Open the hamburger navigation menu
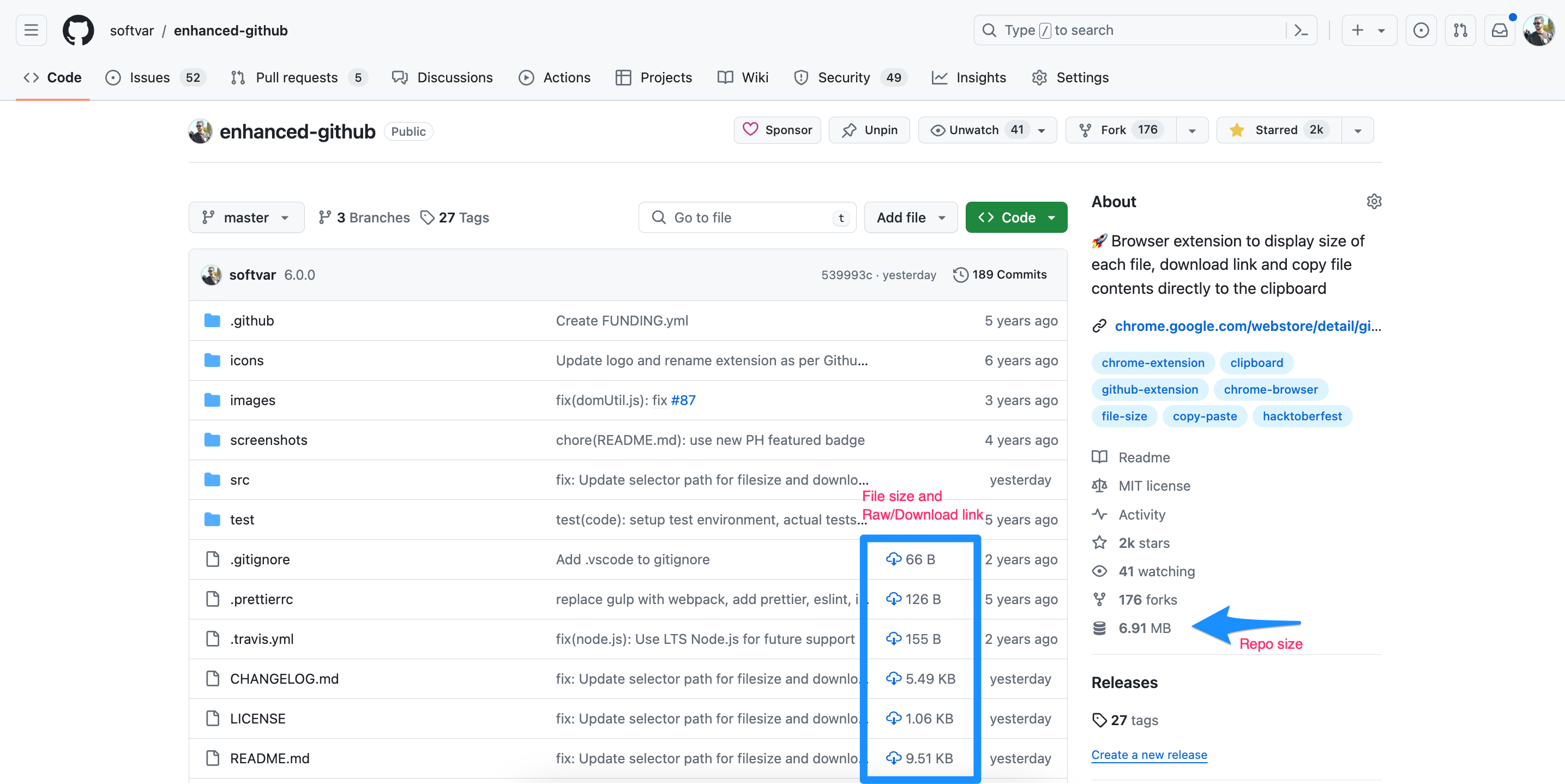The width and height of the screenshot is (1565, 784). pyautogui.click(x=31, y=31)
